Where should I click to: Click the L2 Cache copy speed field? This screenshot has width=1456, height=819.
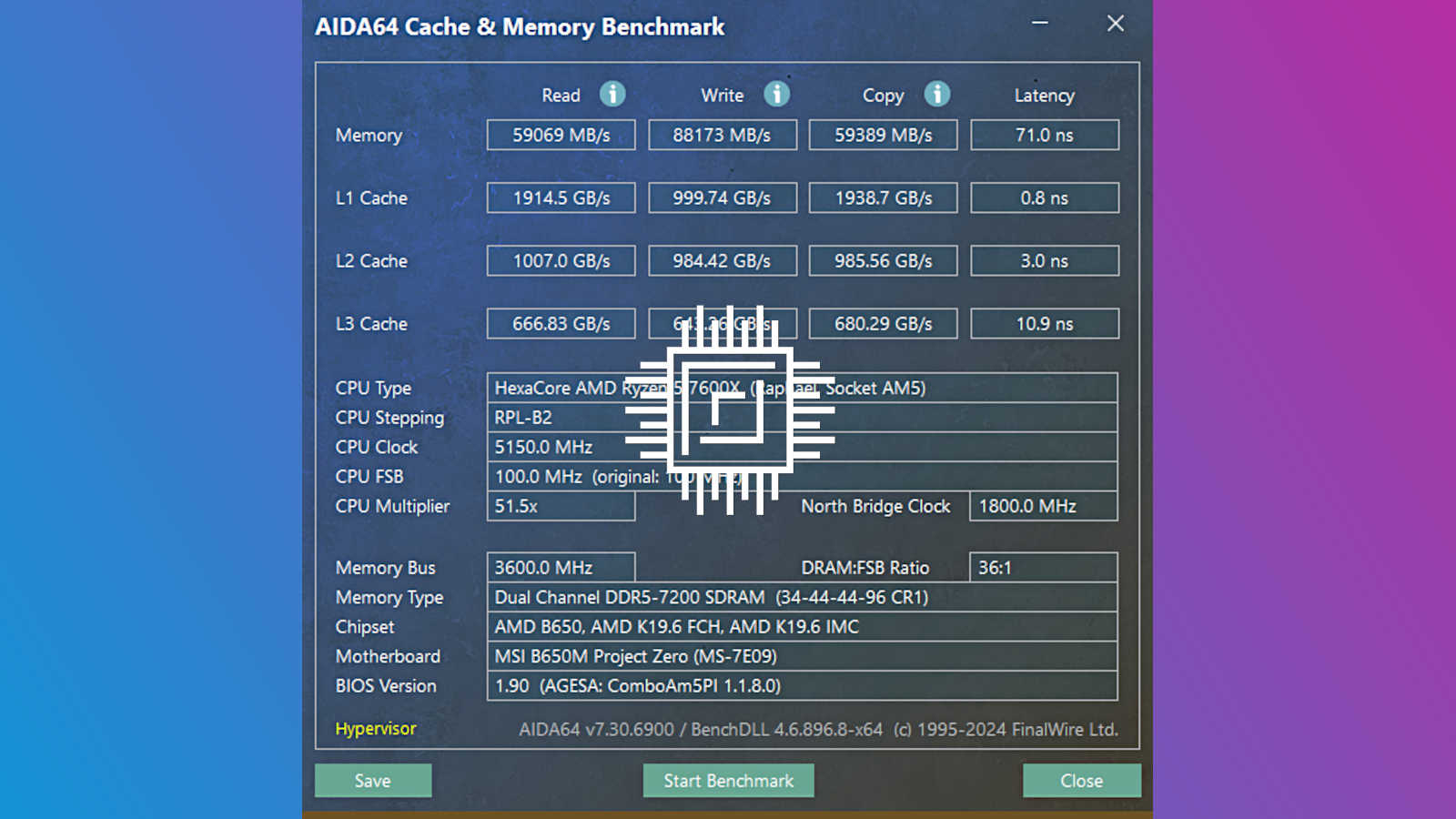coord(882,260)
